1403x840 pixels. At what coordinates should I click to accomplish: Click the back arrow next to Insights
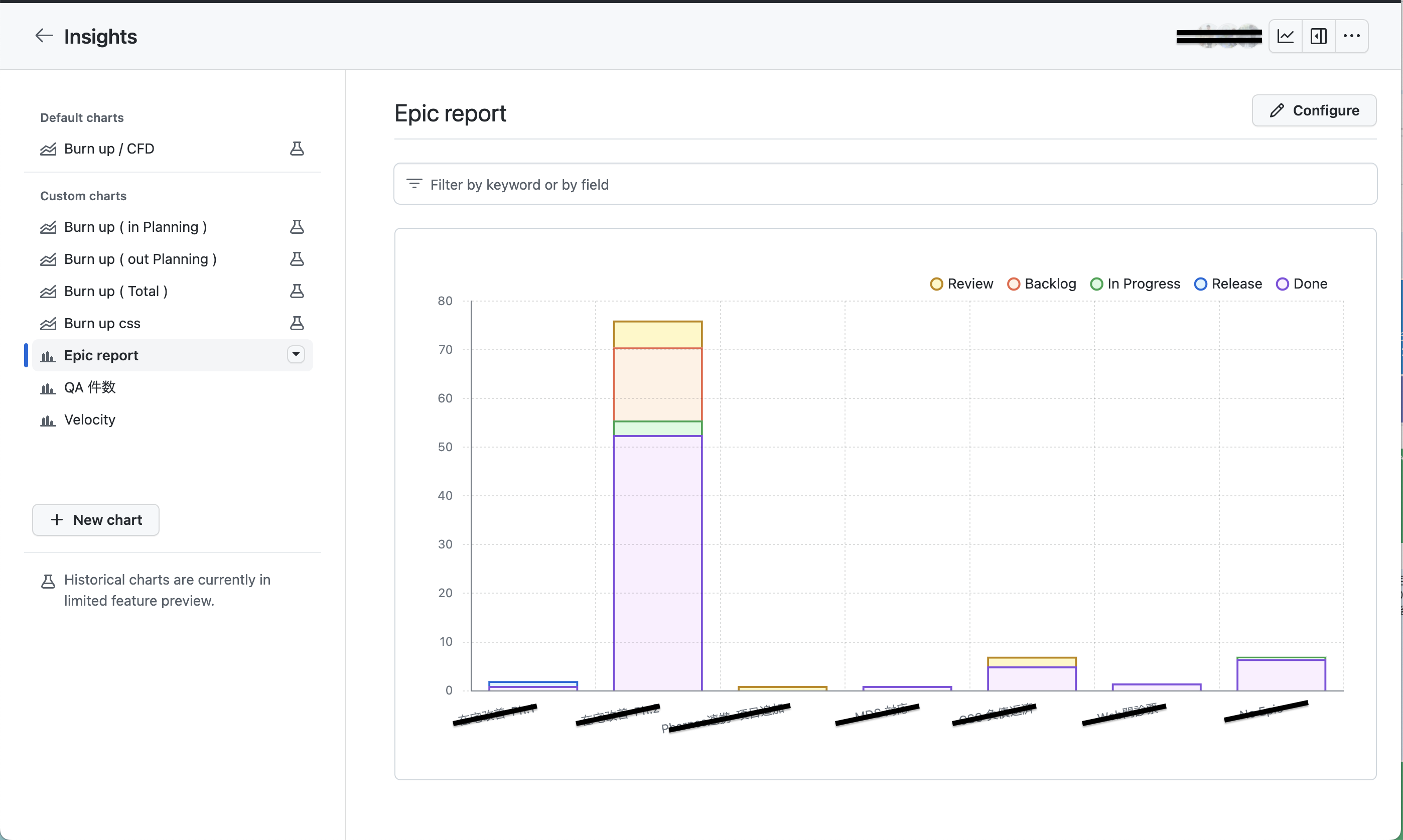(44, 36)
